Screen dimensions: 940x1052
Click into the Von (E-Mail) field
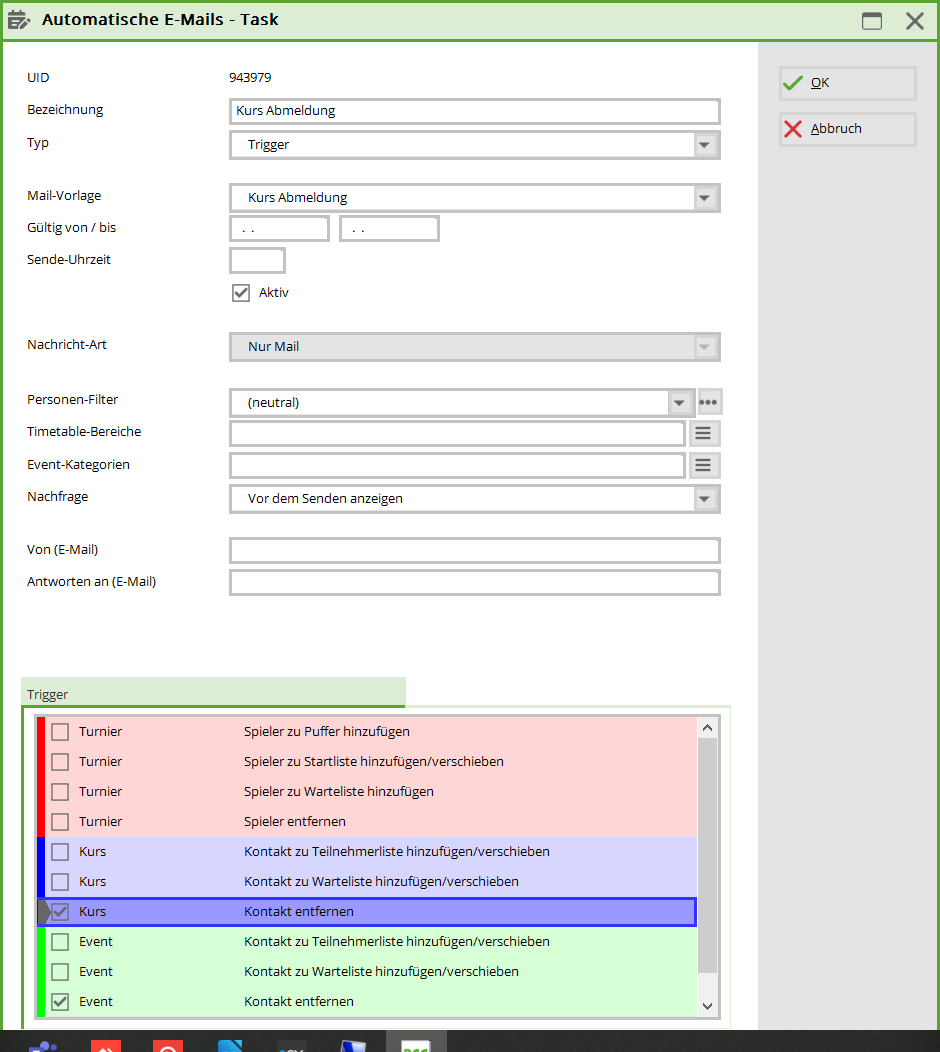tap(474, 551)
